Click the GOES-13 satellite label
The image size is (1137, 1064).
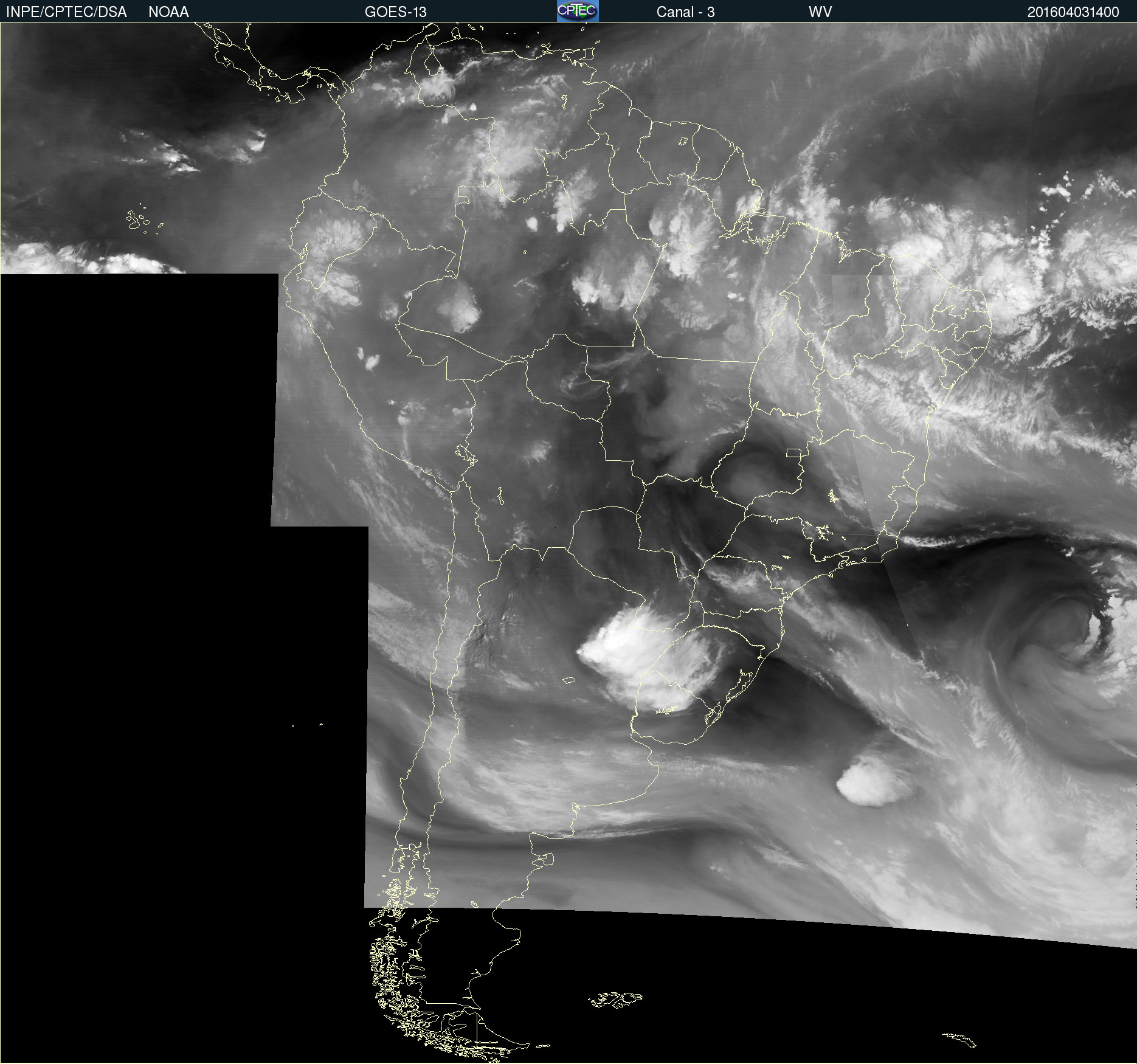396,12
